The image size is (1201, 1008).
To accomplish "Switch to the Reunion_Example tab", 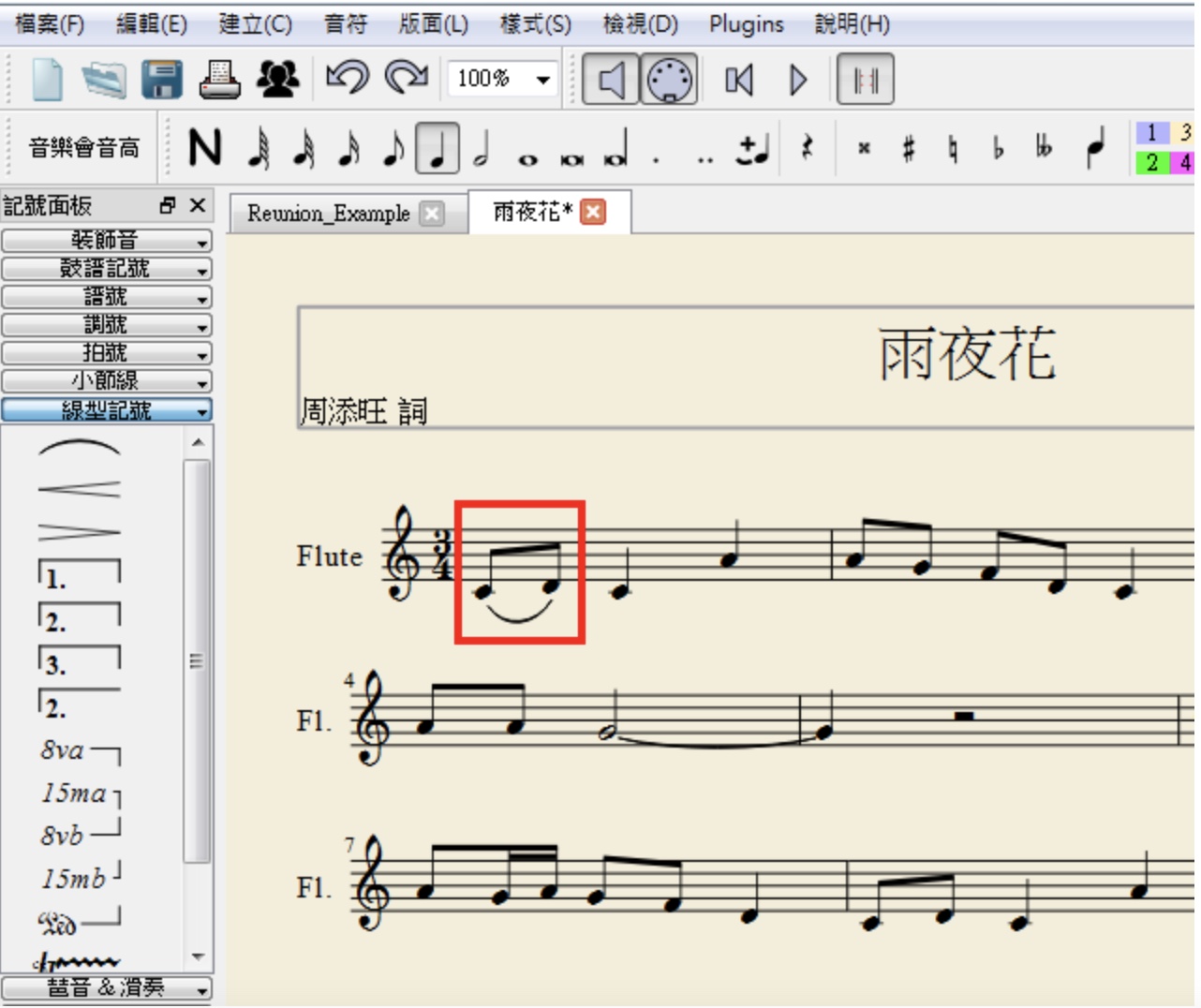I will pos(328,214).
